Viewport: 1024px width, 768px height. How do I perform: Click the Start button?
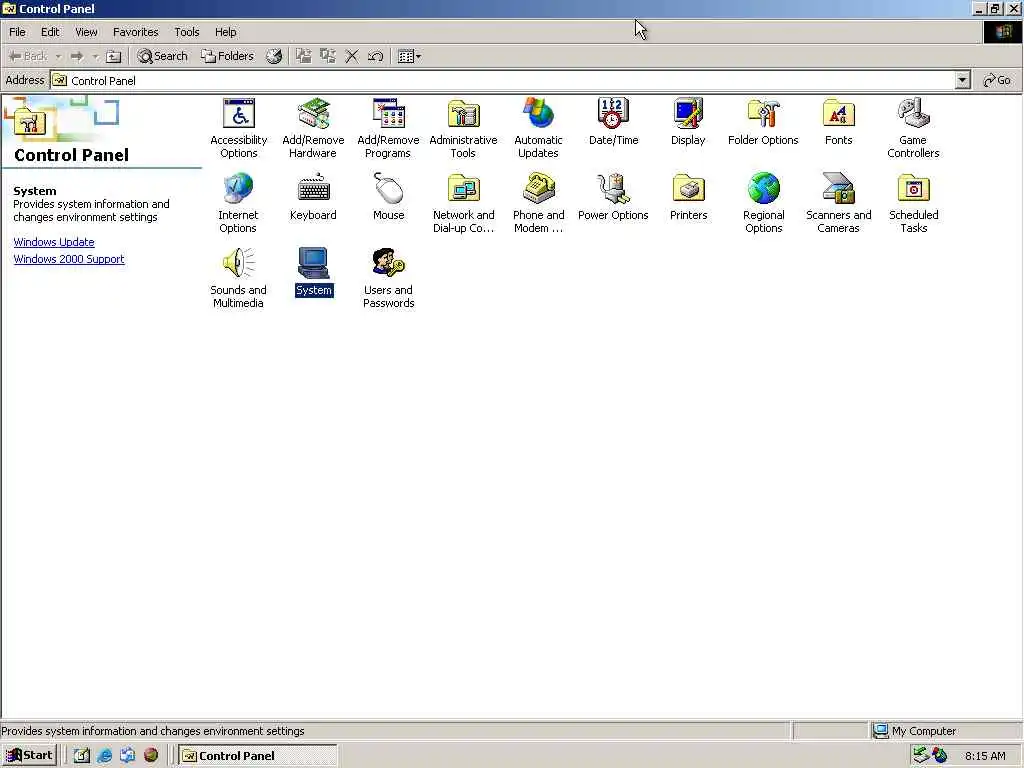pos(29,756)
